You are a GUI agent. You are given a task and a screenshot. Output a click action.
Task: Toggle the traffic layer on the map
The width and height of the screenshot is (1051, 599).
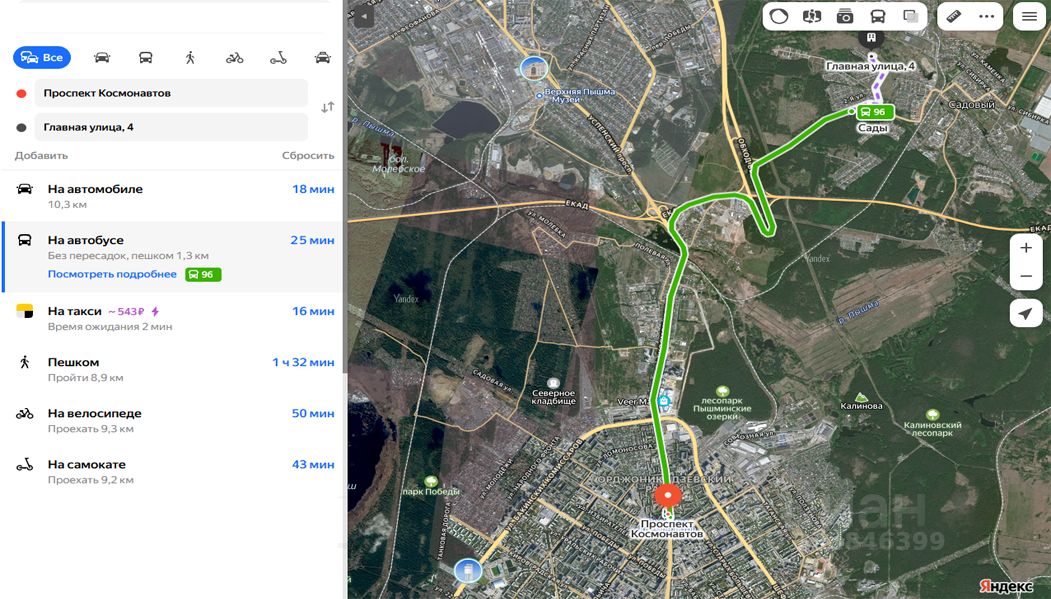(779, 16)
